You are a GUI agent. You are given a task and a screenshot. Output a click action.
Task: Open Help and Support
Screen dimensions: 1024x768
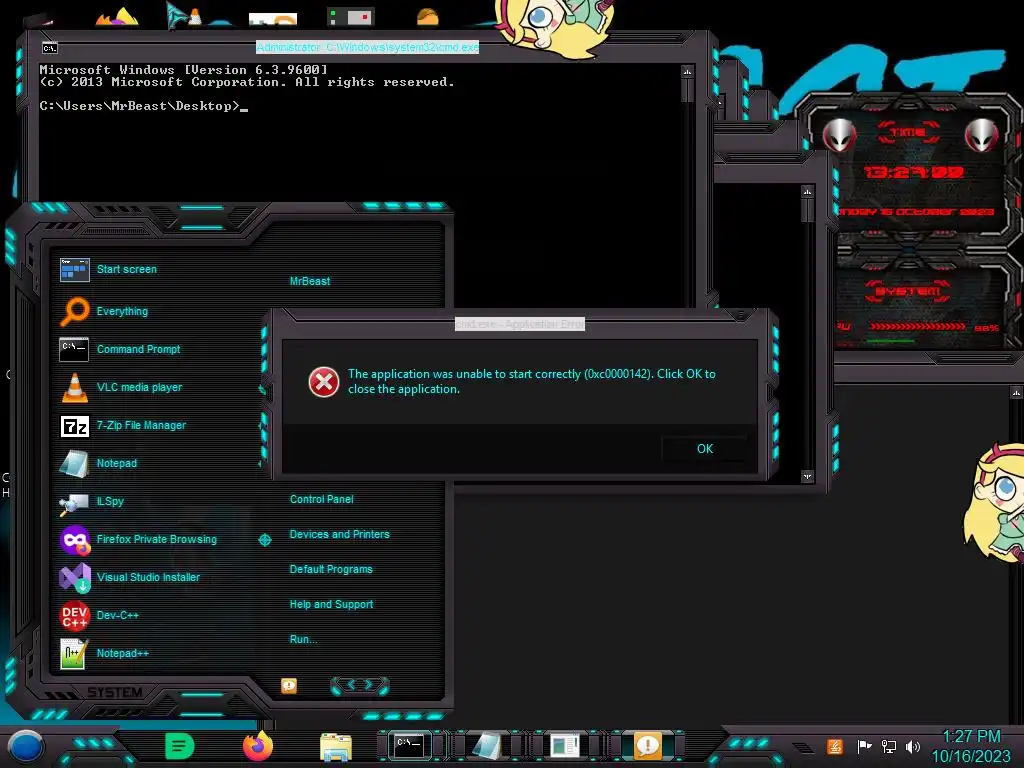[331, 605]
